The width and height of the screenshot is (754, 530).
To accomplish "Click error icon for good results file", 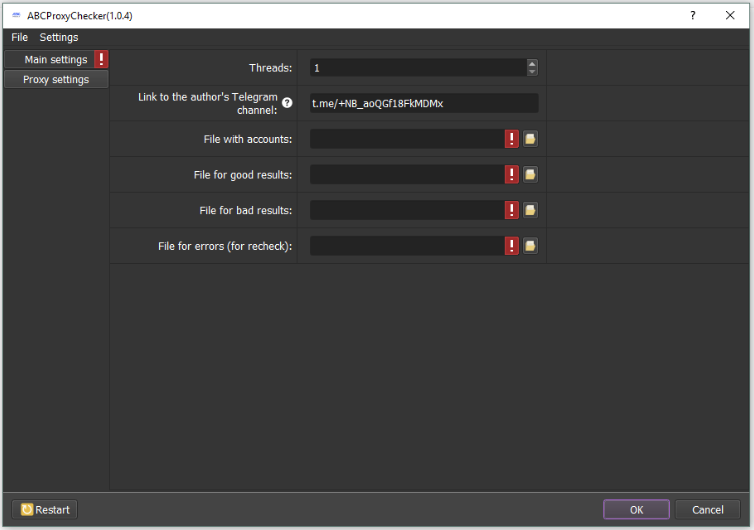I will point(512,175).
